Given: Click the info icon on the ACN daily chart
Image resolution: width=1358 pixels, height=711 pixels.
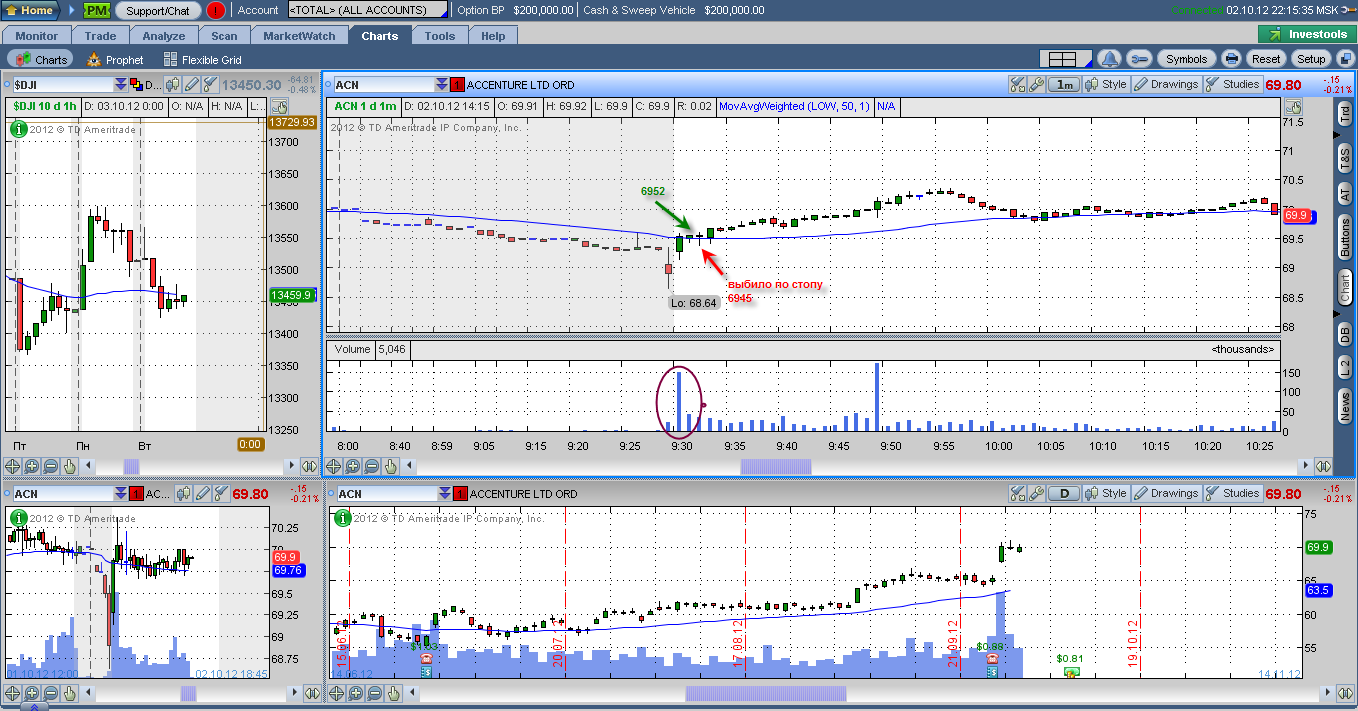Looking at the screenshot, I should click(x=342, y=518).
